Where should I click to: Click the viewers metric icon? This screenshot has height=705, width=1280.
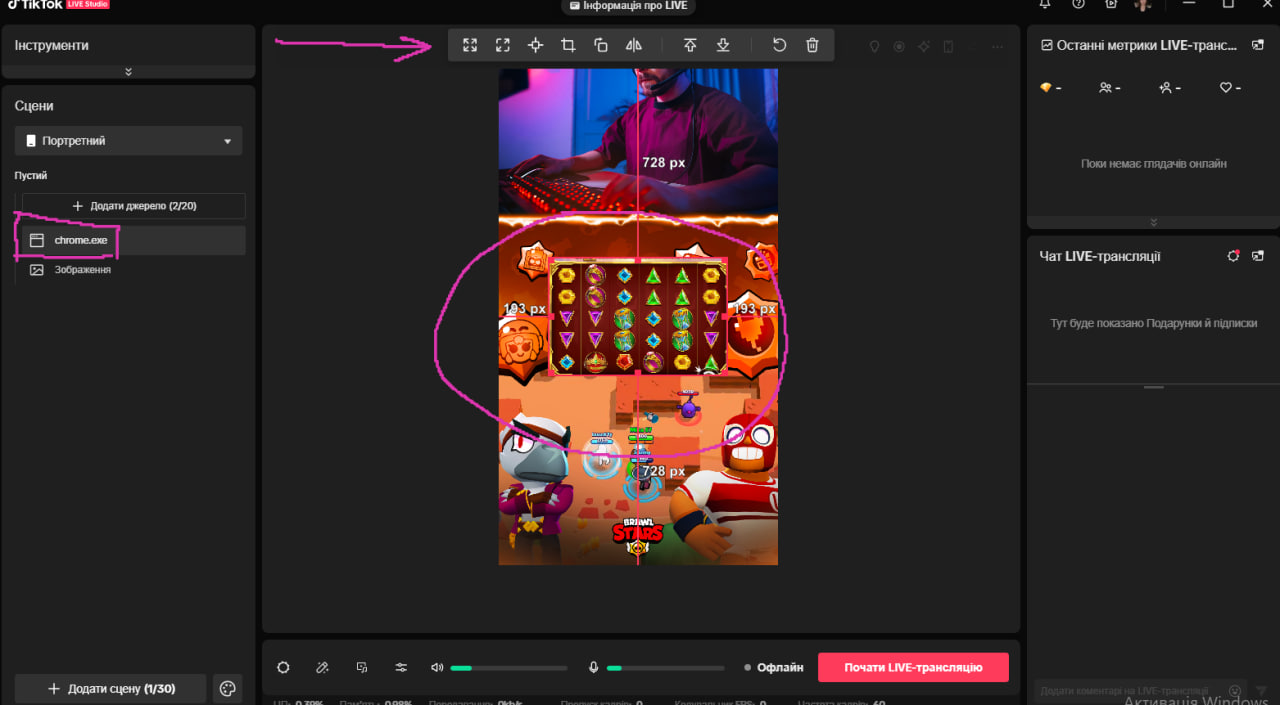[1105, 88]
